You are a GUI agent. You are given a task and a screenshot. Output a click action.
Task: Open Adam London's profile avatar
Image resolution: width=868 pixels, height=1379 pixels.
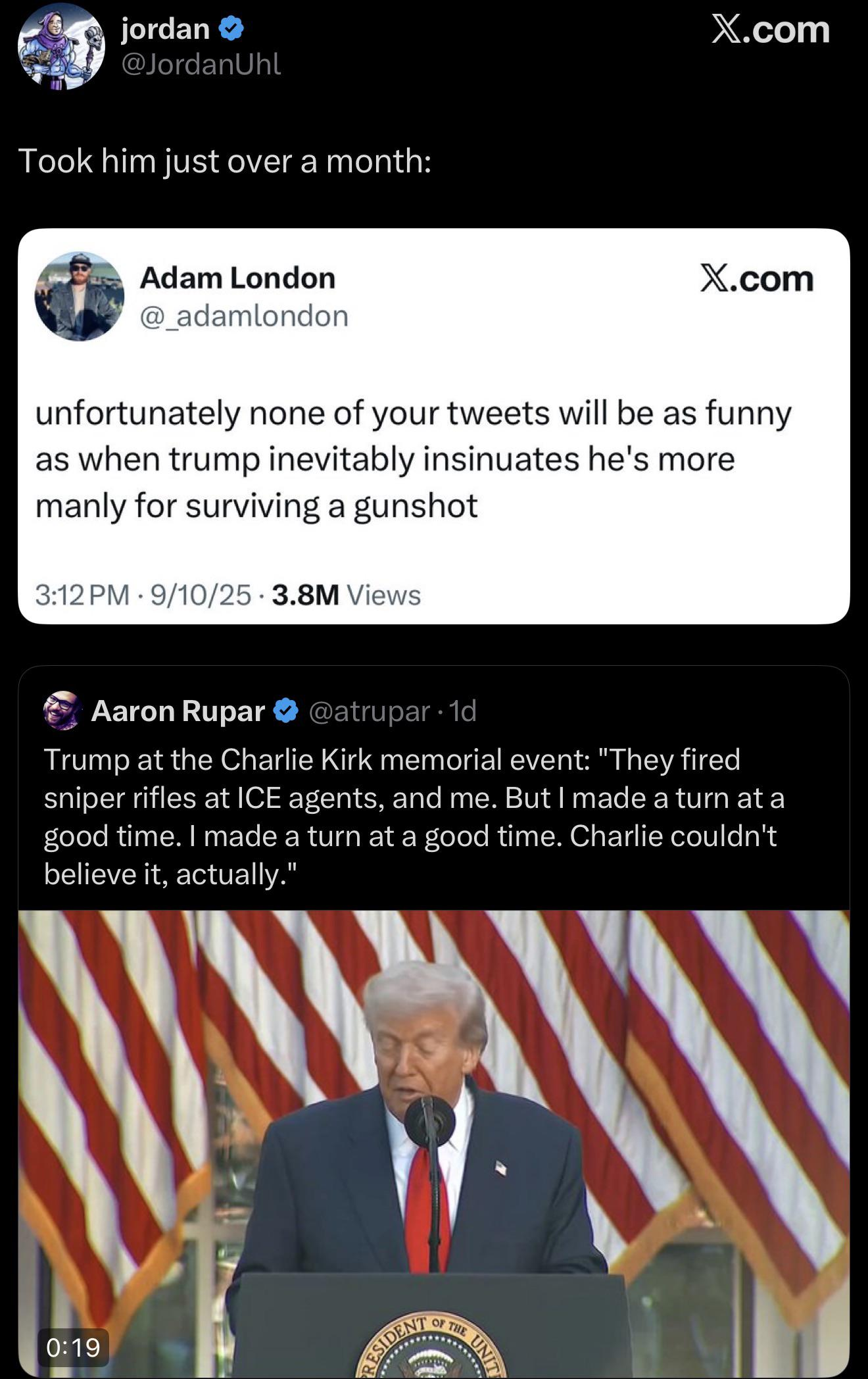point(79,296)
